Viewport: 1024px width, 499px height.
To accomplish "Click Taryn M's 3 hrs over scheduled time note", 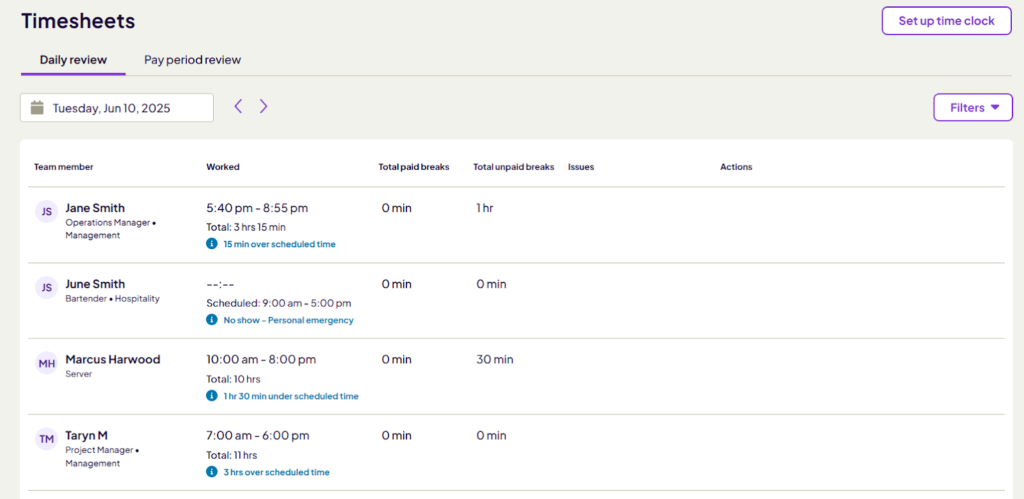I will tap(276, 472).
